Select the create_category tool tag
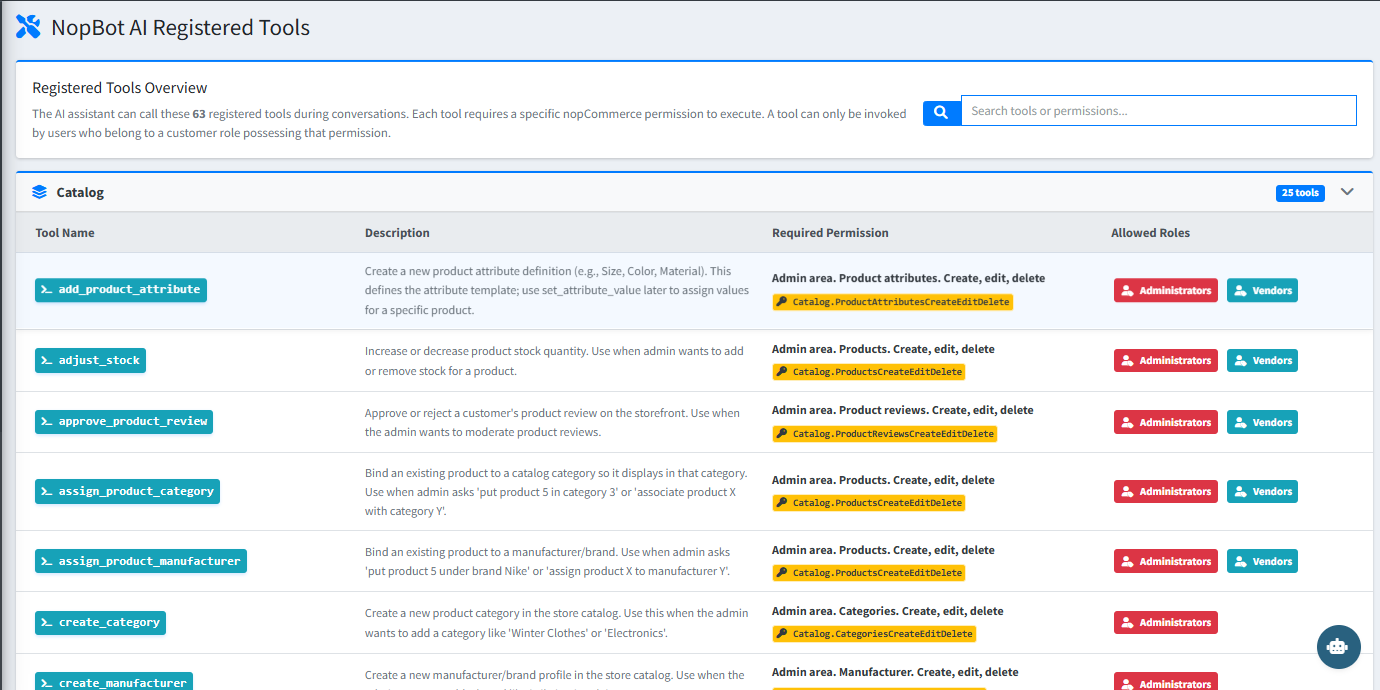 click(x=100, y=622)
